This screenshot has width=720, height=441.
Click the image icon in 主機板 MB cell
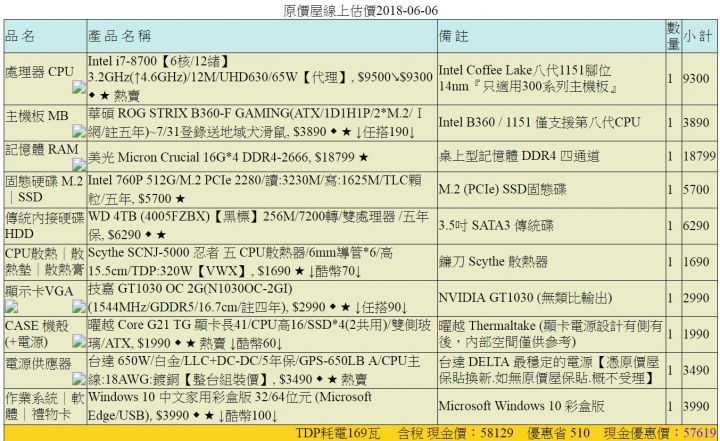pyautogui.click(x=79, y=131)
